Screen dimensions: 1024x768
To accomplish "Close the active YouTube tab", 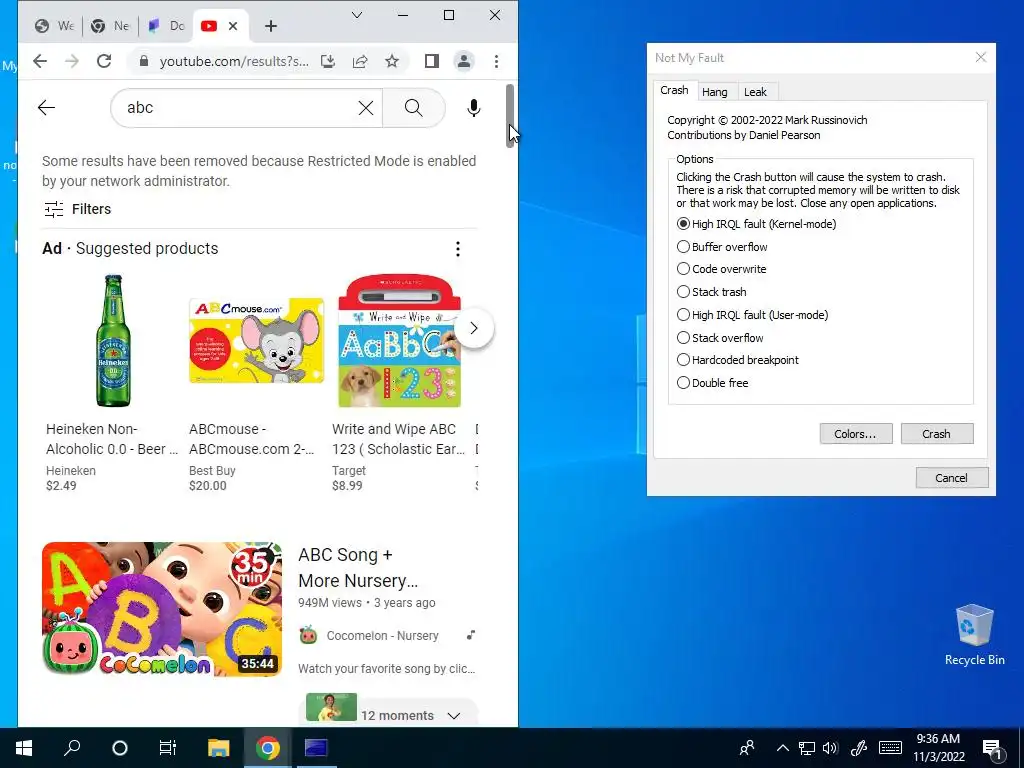I will tap(233, 26).
